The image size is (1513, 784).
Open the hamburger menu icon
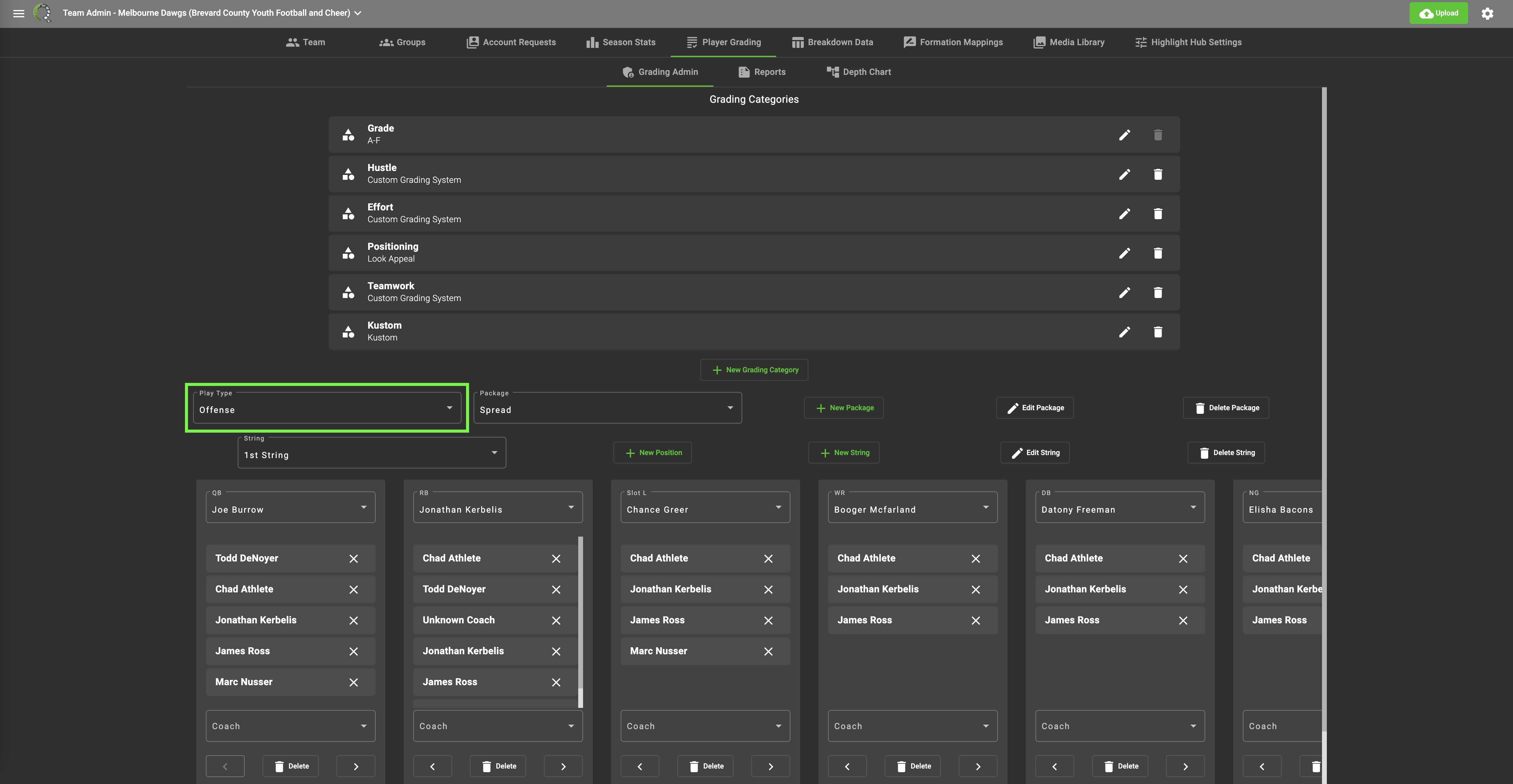point(19,13)
